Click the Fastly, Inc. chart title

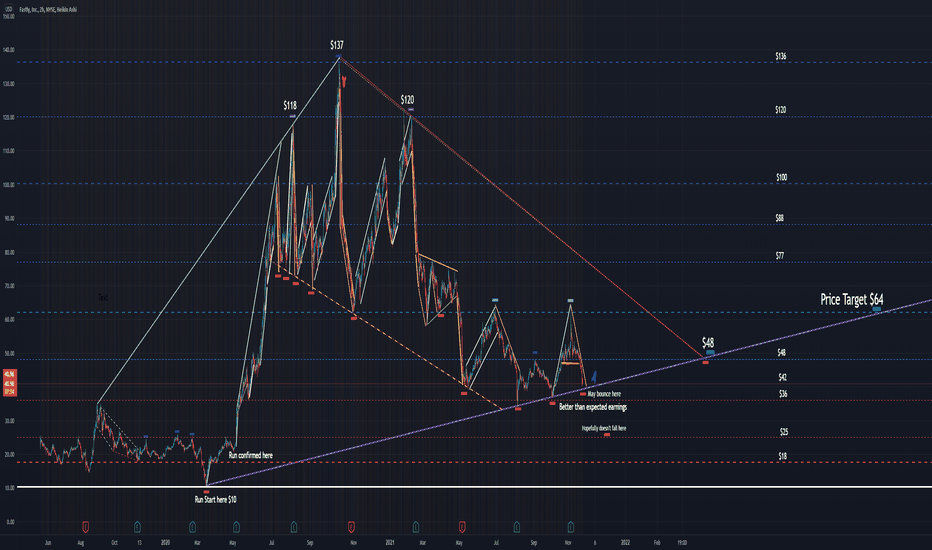click(48, 10)
